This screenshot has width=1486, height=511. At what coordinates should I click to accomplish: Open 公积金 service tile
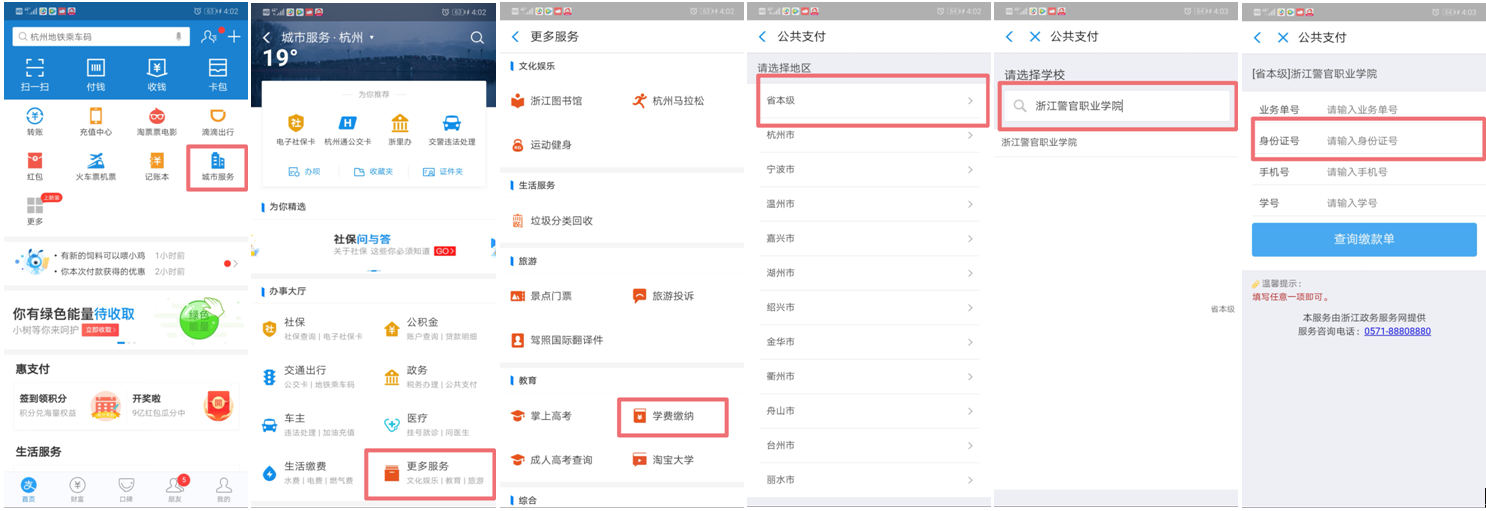coord(433,329)
